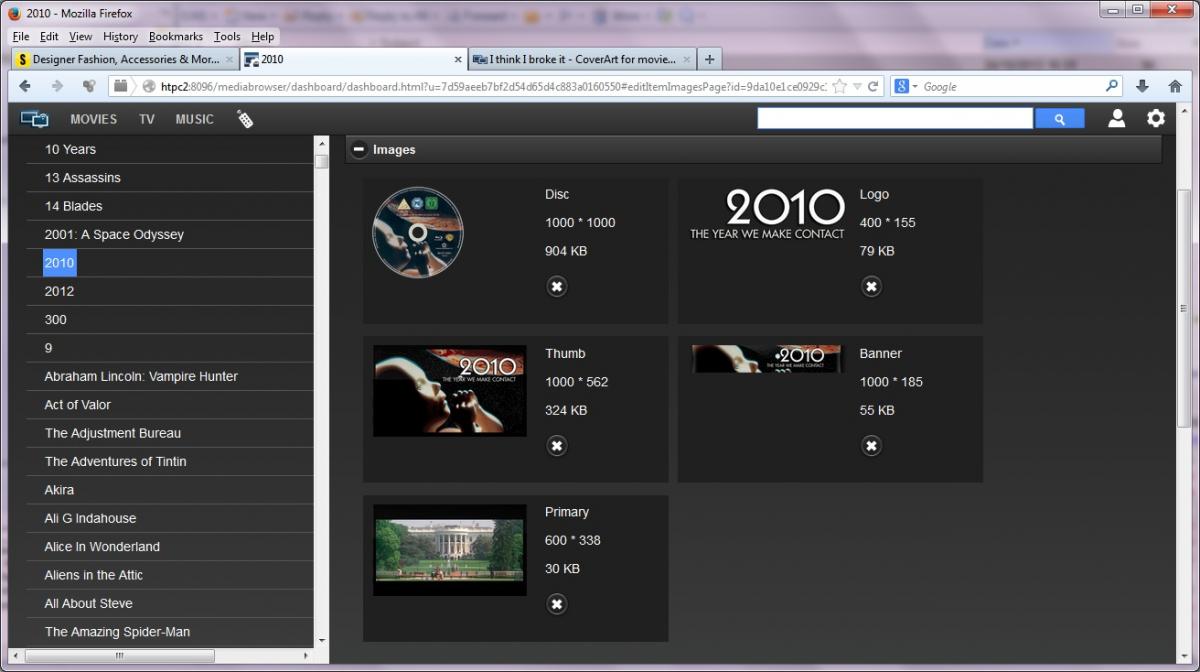
Task: Open the settings gear icon
Action: pyautogui.click(x=1156, y=119)
